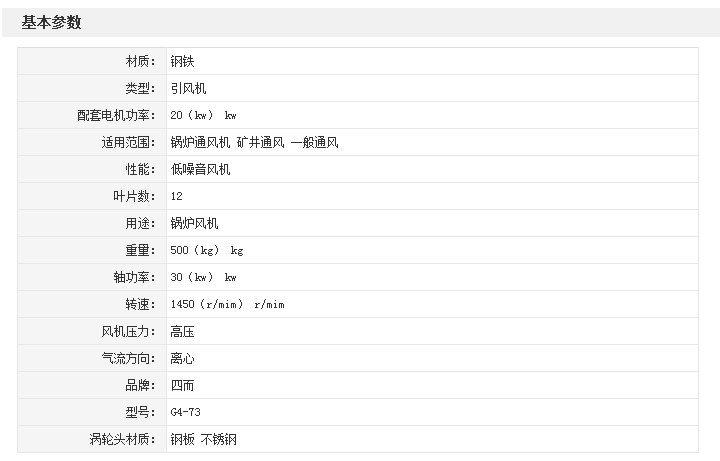The image size is (720, 461).
Task: Click the 类型 value 引风机
Action: tap(188, 89)
